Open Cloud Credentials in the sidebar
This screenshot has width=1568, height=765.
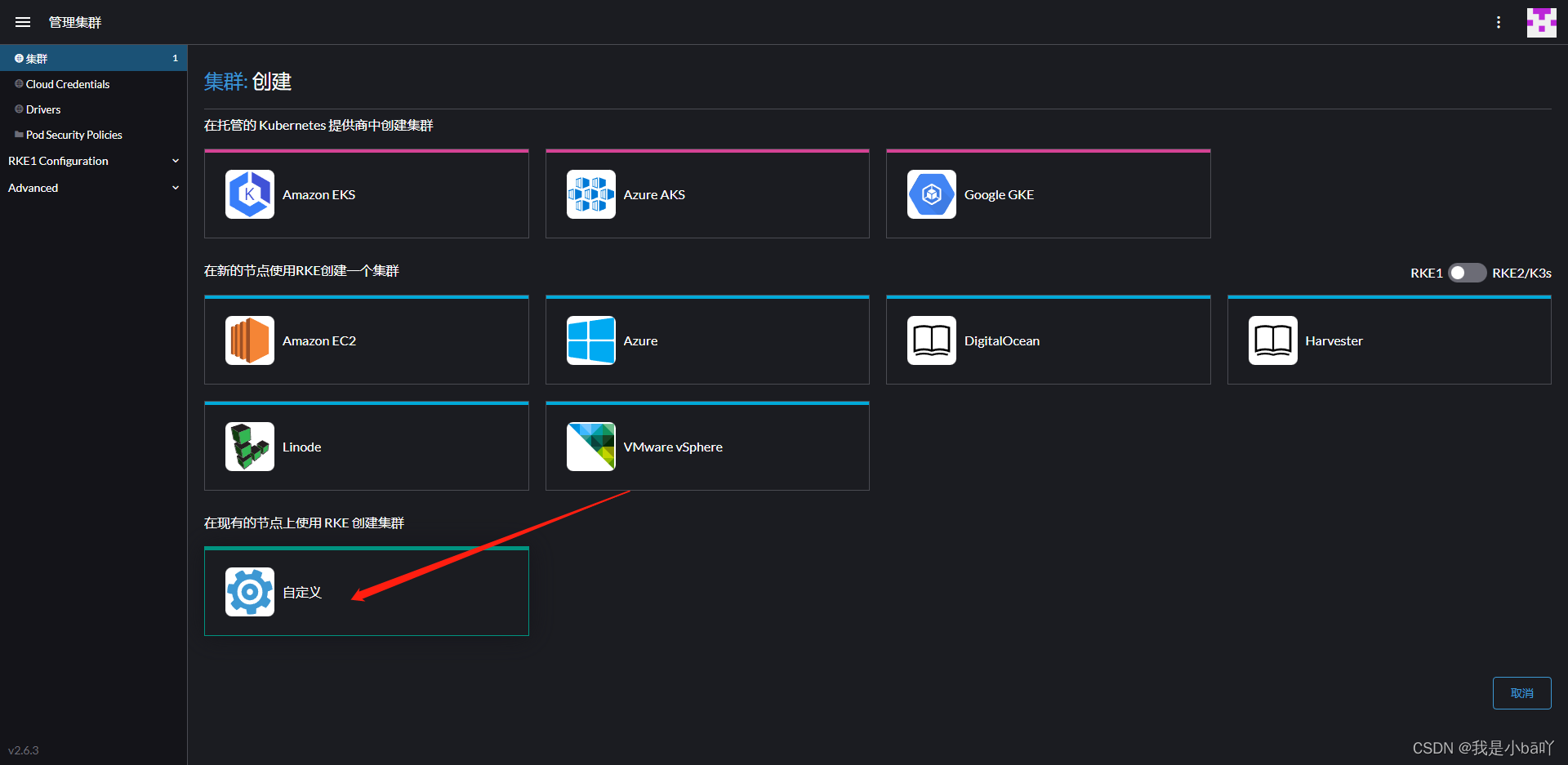click(x=94, y=83)
